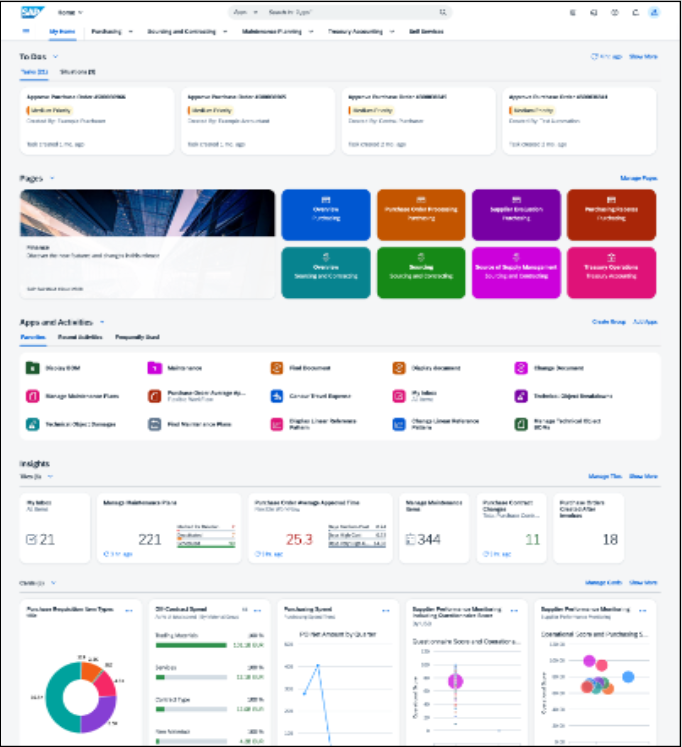Open the Apps filter dropdown in search bar
The height and width of the screenshot is (747, 682).
246,12
